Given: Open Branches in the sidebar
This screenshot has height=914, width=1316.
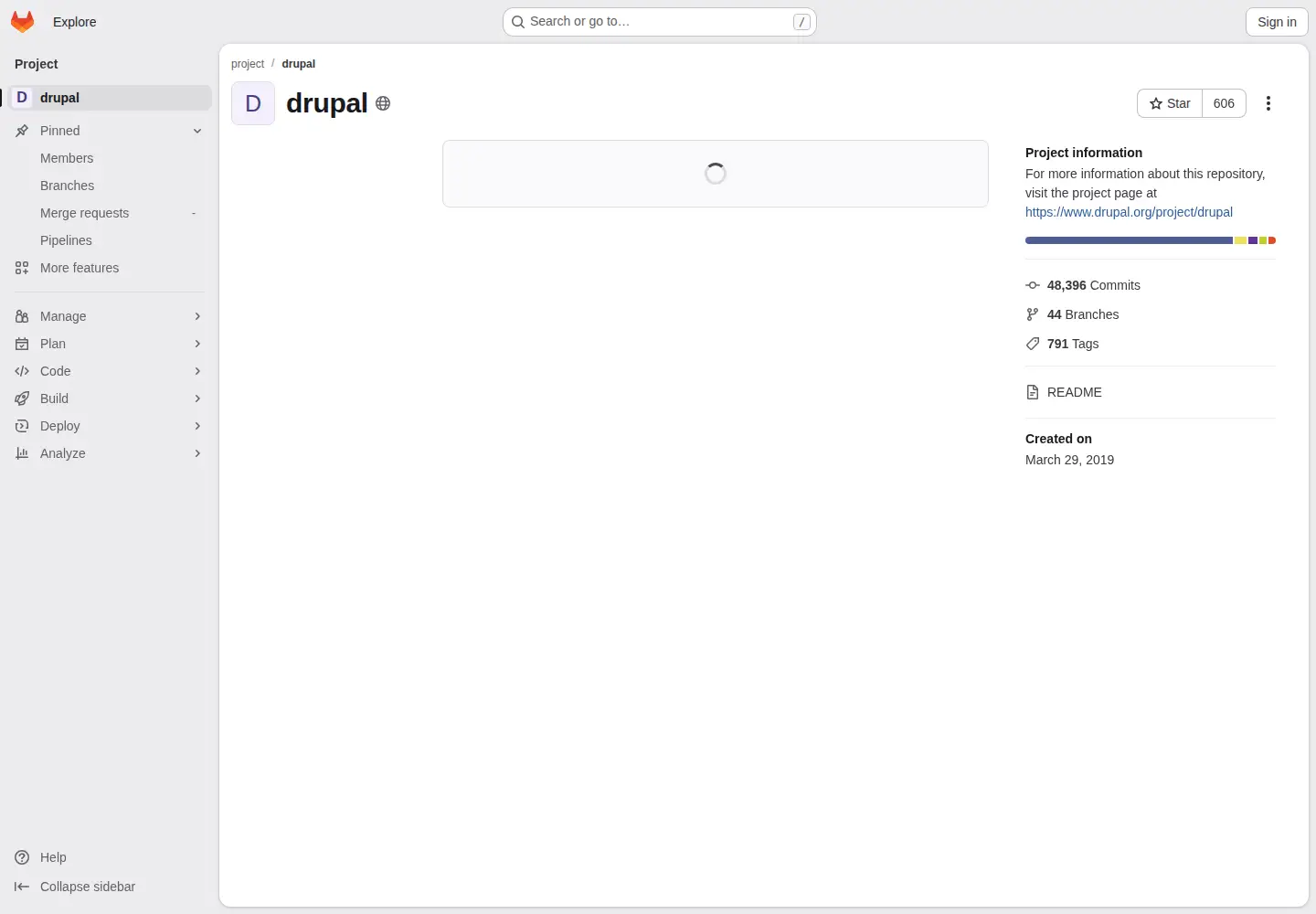Looking at the screenshot, I should 110,186.
